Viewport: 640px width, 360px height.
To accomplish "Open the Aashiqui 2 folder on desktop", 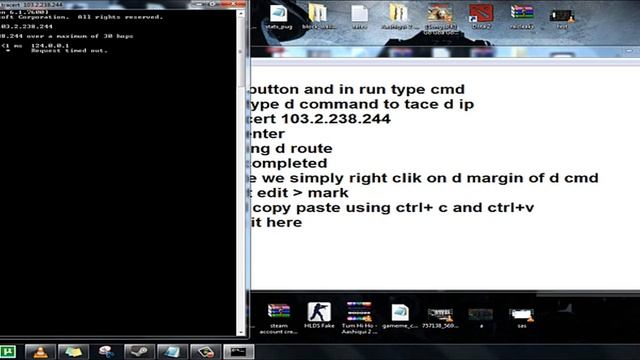I will point(400,17).
